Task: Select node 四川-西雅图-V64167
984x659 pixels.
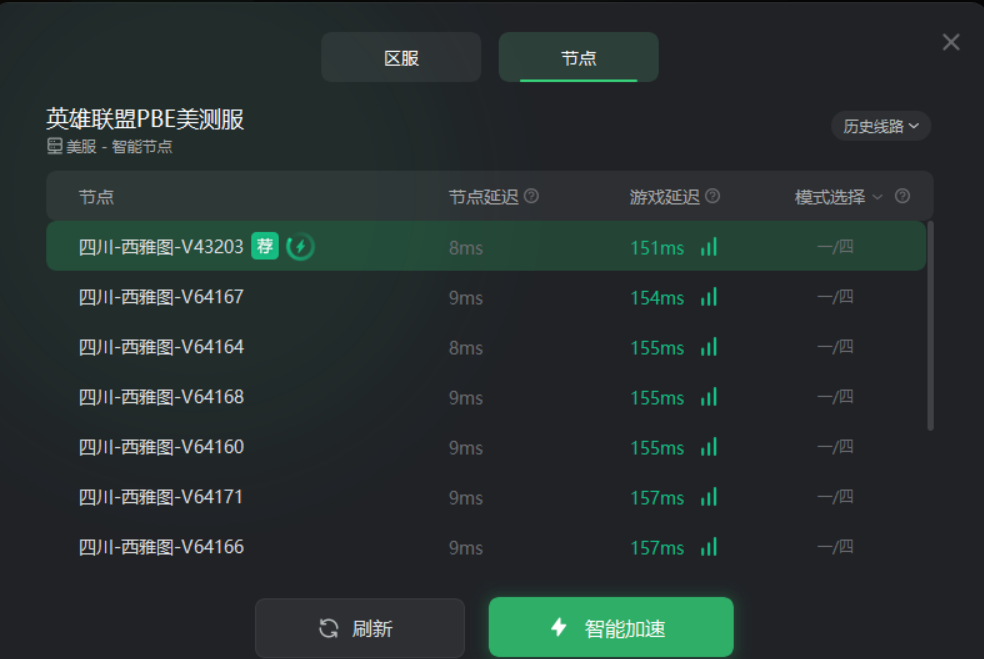Action: point(486,297)
